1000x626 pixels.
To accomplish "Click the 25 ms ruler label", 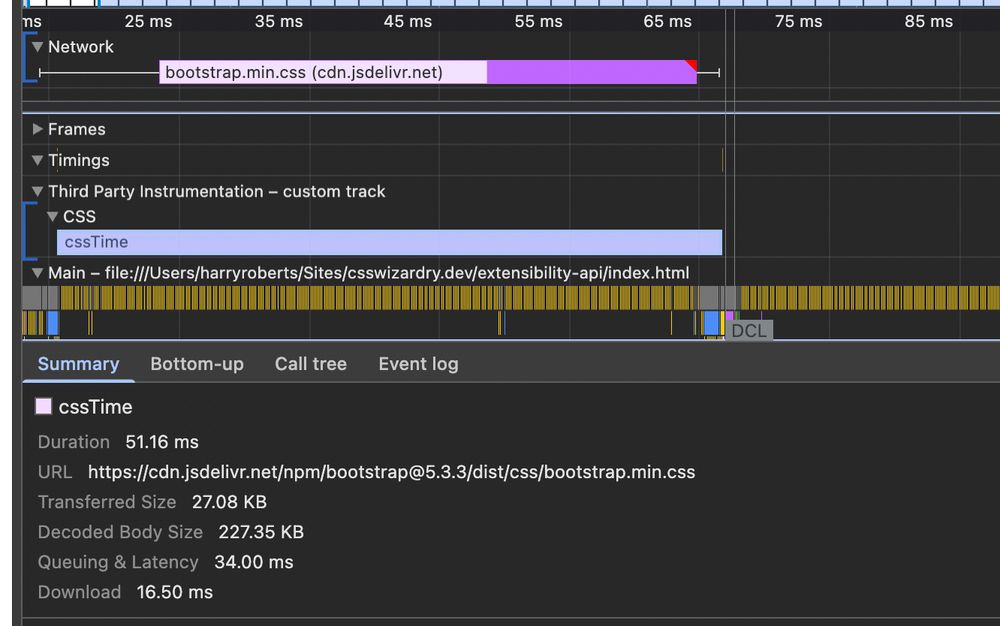I will pyautogui.click(x=148, y=21).
